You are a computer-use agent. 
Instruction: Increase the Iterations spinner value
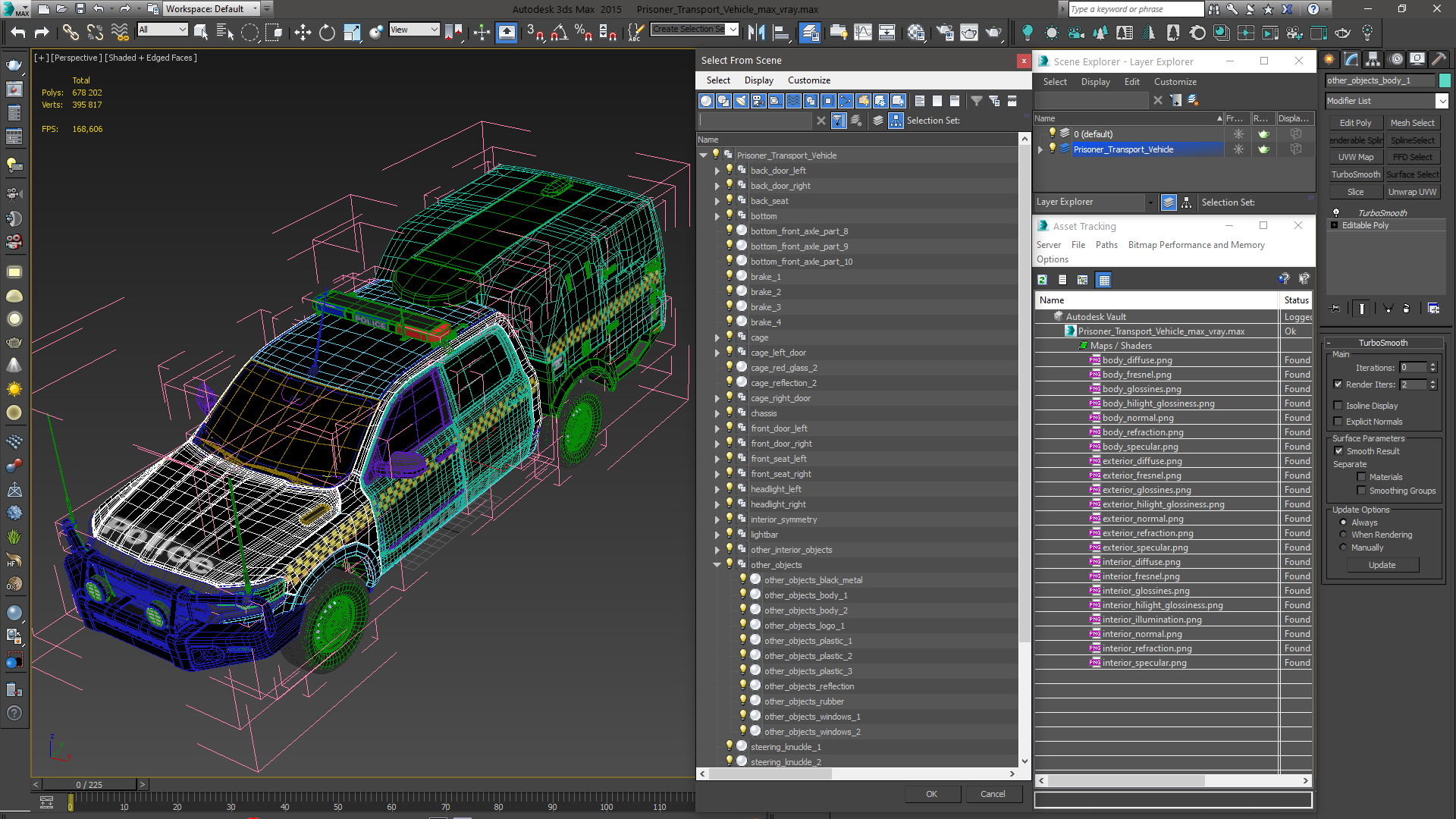[x=1432, y=365]
